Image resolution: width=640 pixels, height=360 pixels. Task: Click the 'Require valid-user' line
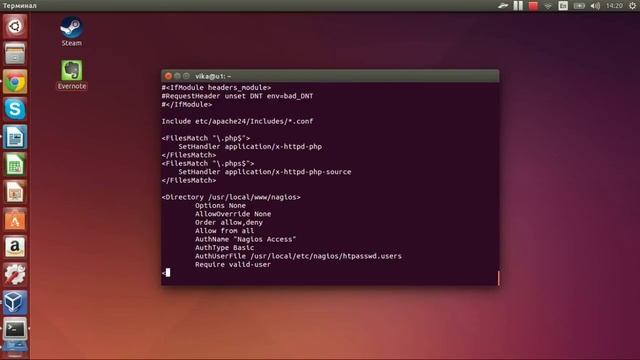tap(233, 264)
